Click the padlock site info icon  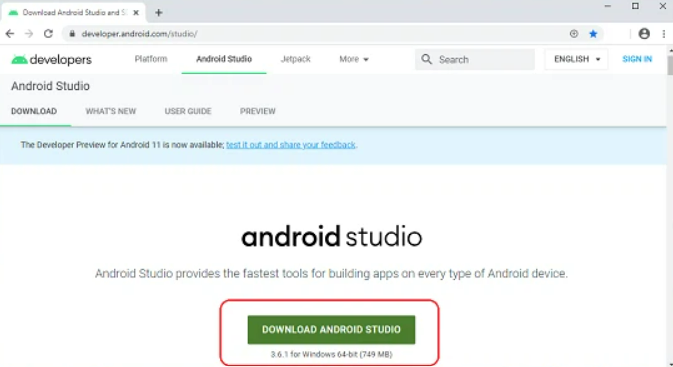(x=72, y=33)
